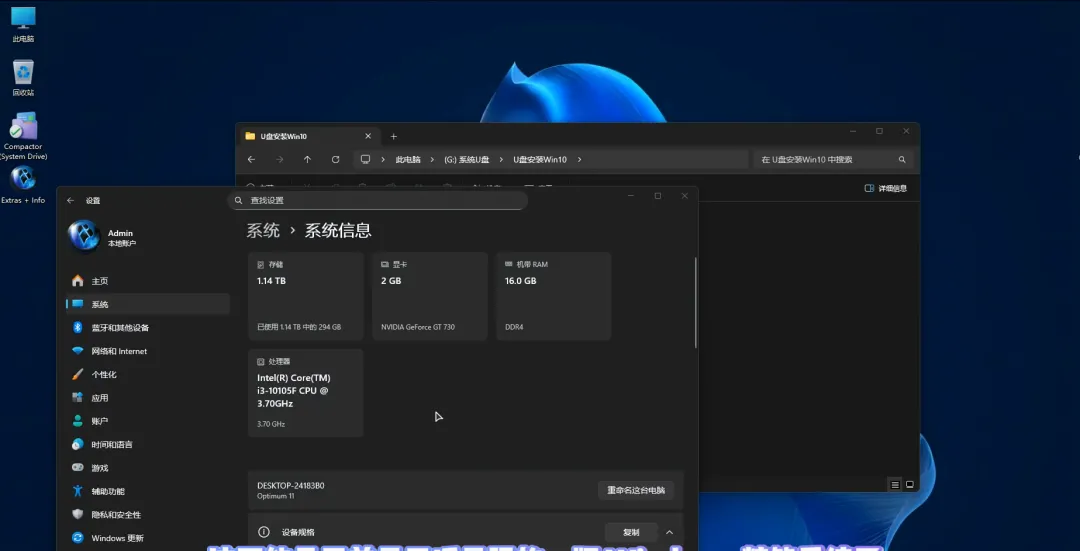Click the info icon beside 设备规格
The height and width of the screenshot is (551, 1080).
pyautogui.click(x=263, y=532)
